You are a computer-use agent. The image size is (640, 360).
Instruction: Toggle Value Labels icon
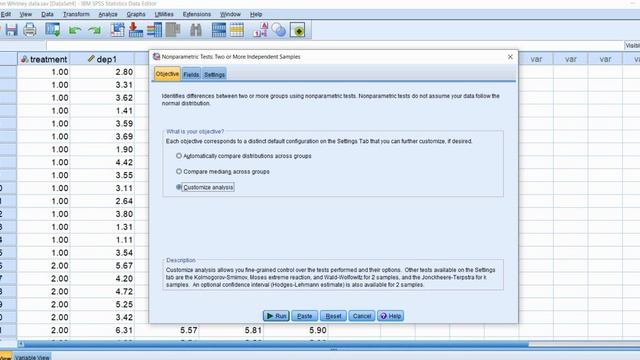pyautogui.click(x=260, y=30)
